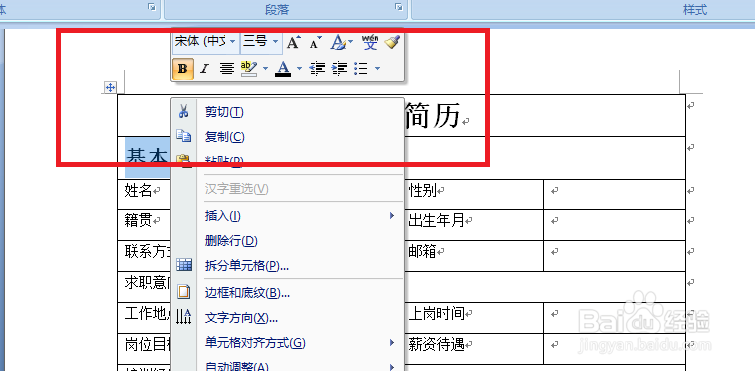Open quick styles with the A-brush icon

tap(338, 43)
